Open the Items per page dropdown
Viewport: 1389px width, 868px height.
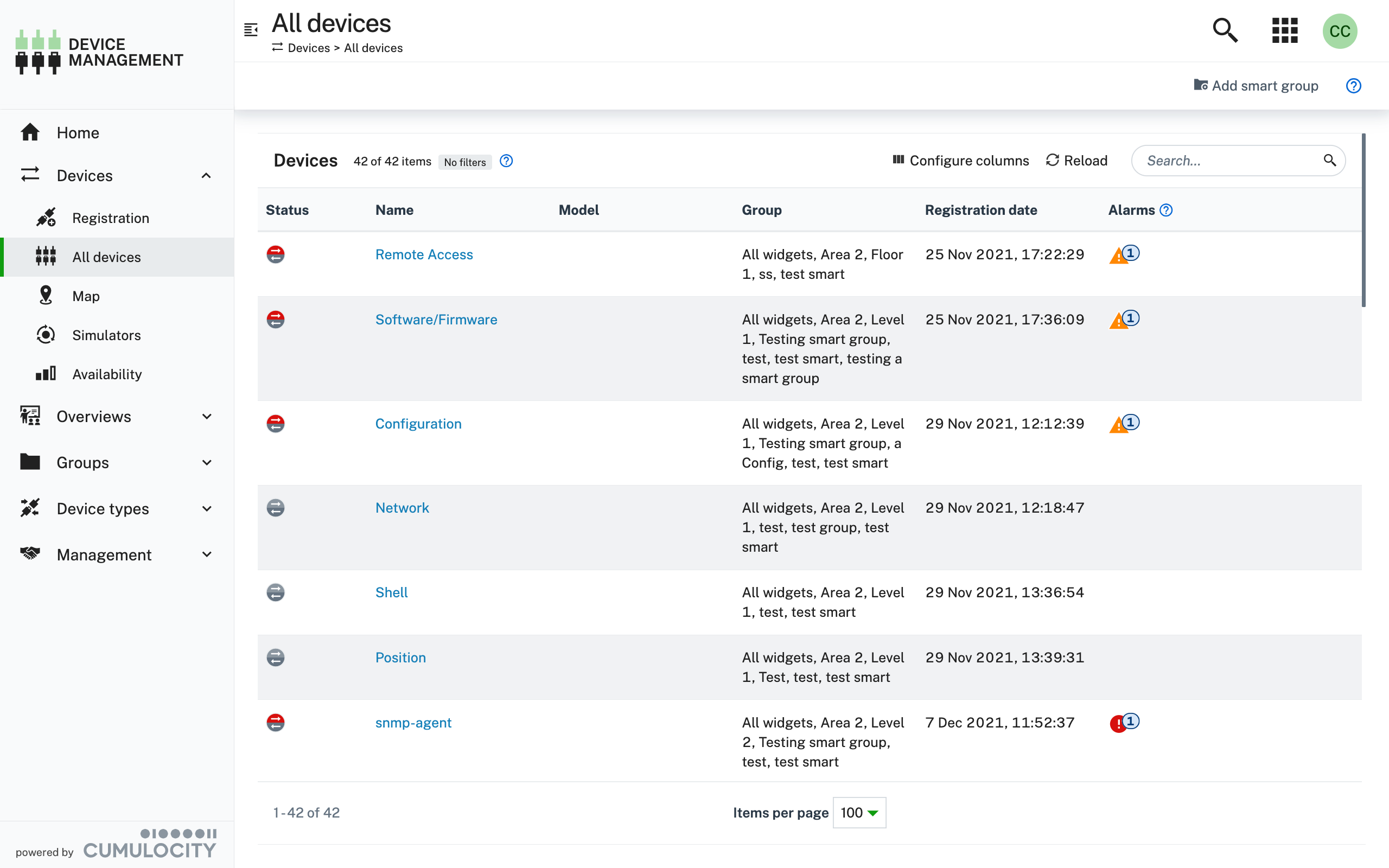pyautogui.click(x=859, y=812)
